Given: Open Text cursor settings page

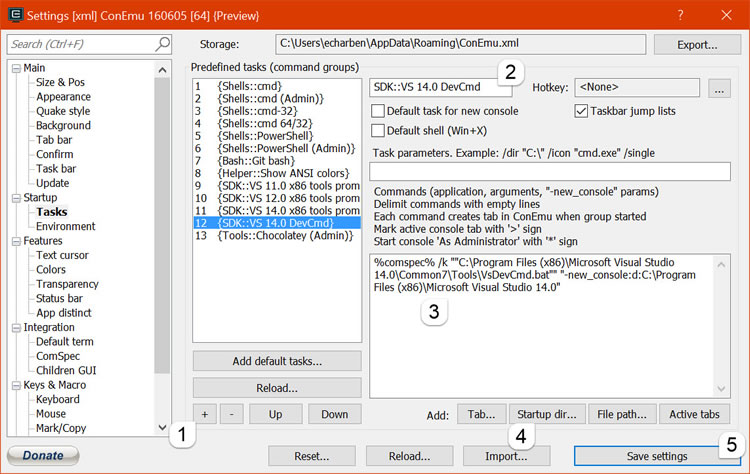Looking at the screenshot, I should [x=62, y=255].
